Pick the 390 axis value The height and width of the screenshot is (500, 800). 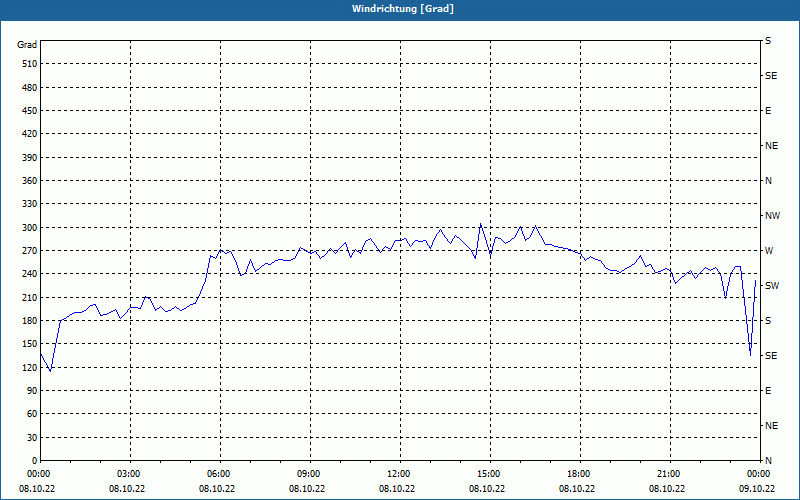(x=30, y=157)
